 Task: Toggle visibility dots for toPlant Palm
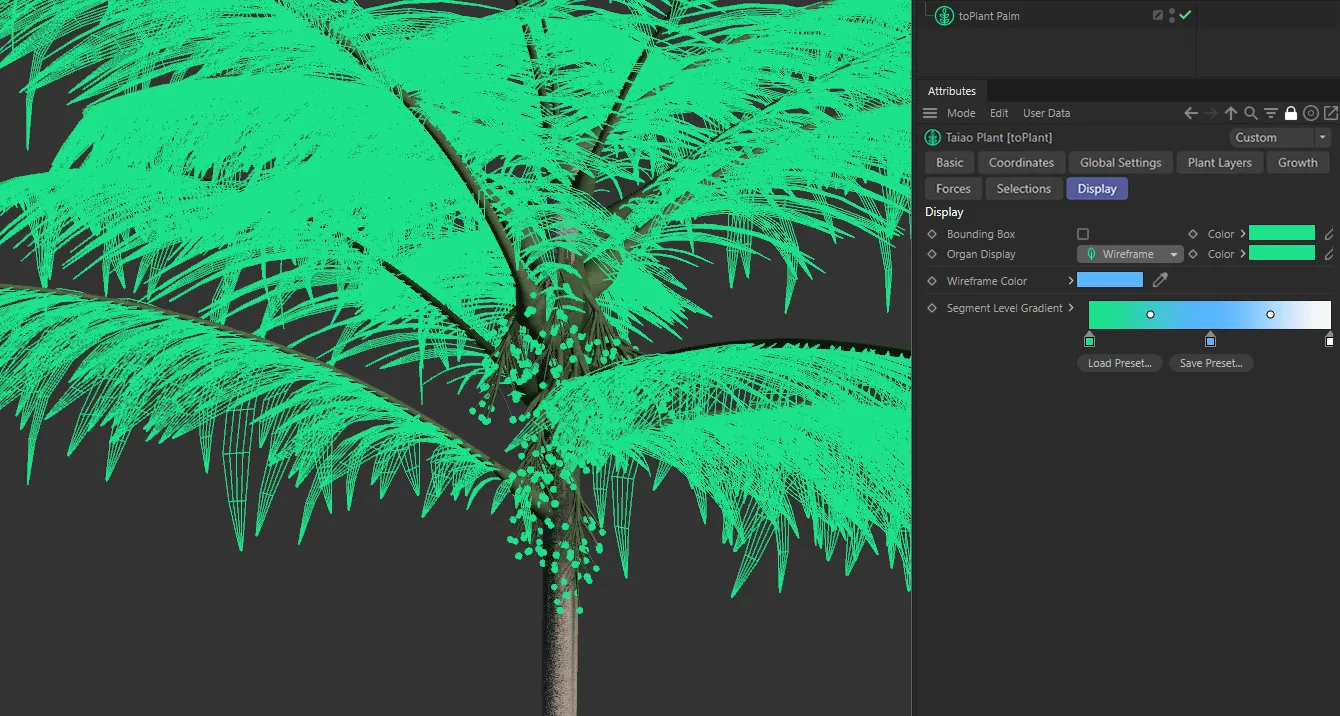pos(1172,15)
